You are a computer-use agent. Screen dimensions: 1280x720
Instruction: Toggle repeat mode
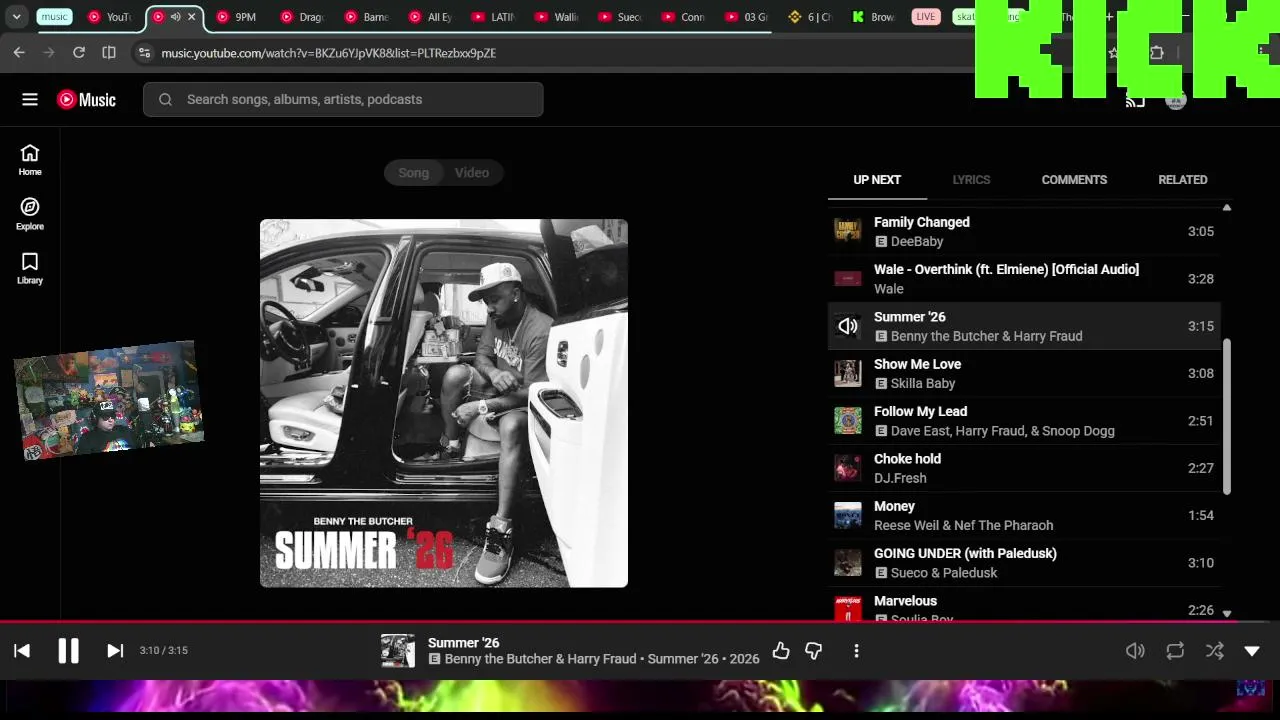pyautogui.click(x=1175, y=651)
